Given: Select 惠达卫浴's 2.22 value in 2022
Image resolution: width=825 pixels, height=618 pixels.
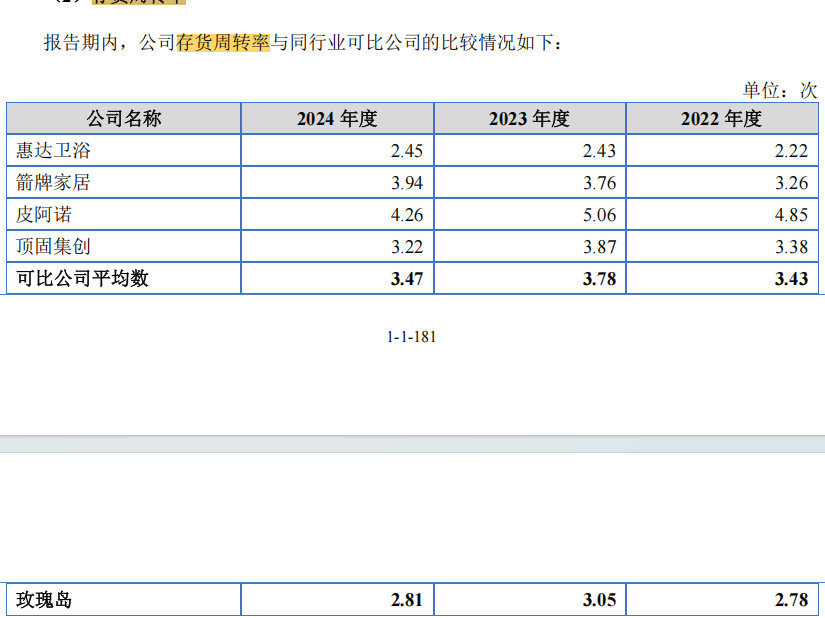Looking at the screenshot, I should click(791, 151).
